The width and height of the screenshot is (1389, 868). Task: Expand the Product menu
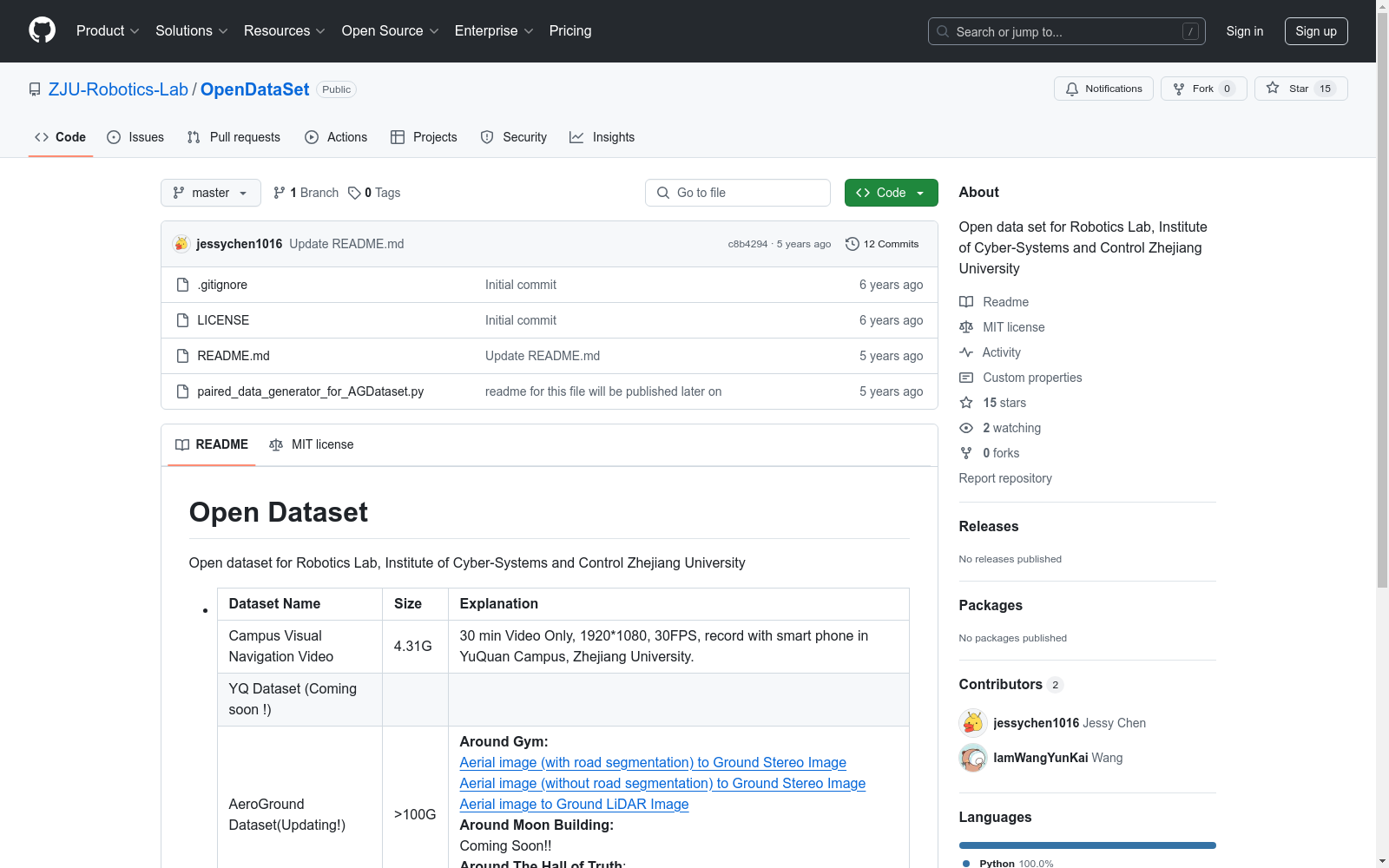tap(108, 31)
